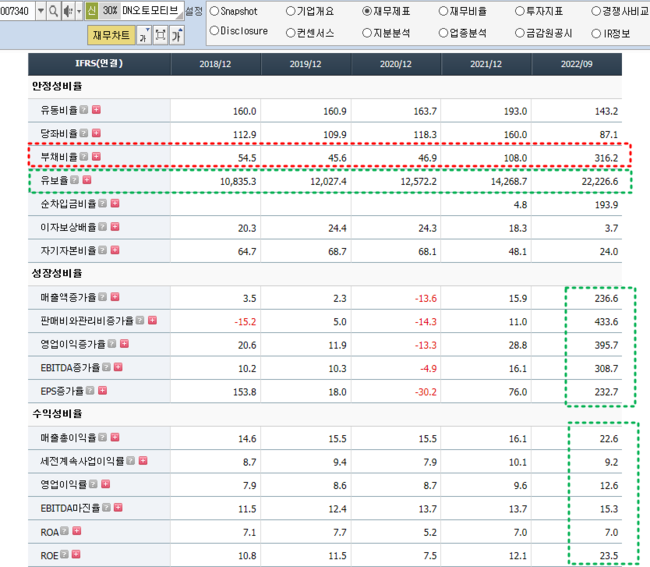Select the 컨센서스 radio option

[x=291, y=33]
